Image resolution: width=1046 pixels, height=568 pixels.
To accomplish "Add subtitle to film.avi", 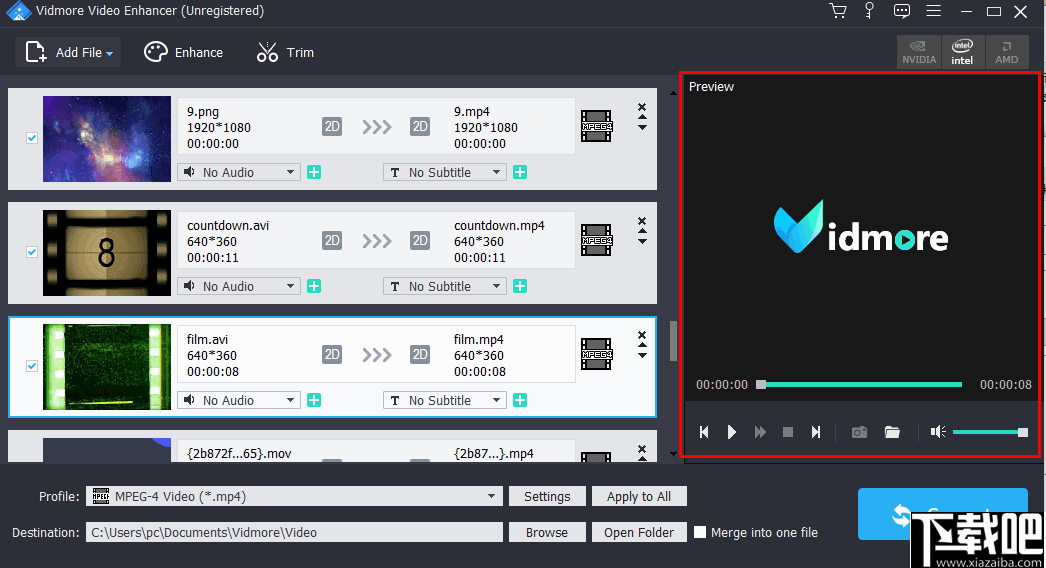I will [520, 400].
